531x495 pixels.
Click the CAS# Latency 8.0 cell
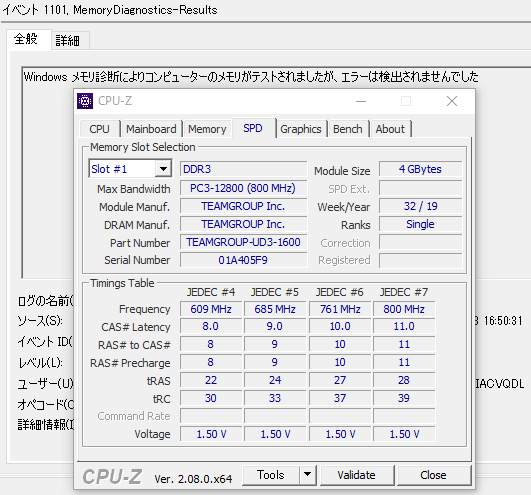(x=211, y=326)
